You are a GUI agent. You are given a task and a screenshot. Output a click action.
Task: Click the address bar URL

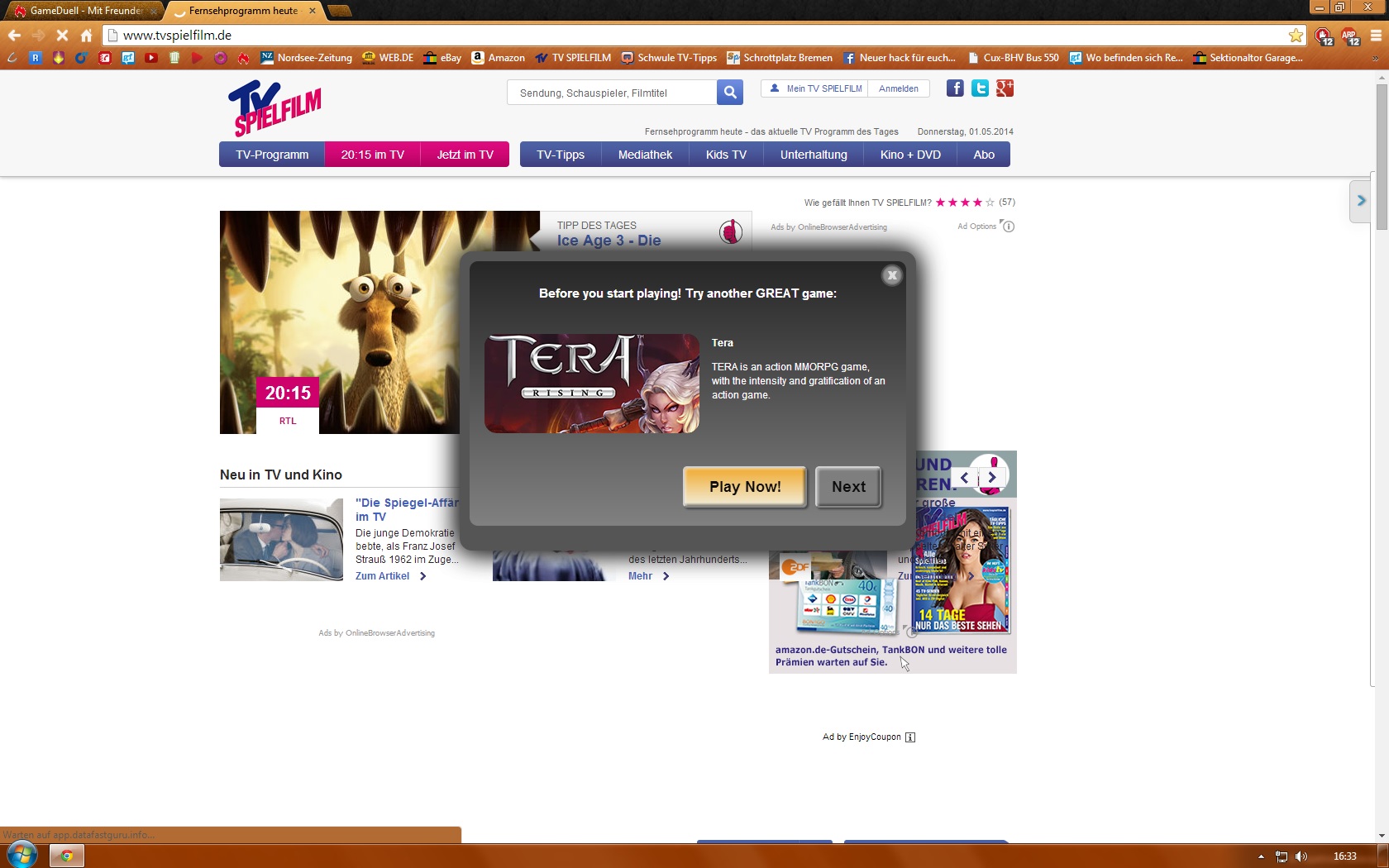177,35
